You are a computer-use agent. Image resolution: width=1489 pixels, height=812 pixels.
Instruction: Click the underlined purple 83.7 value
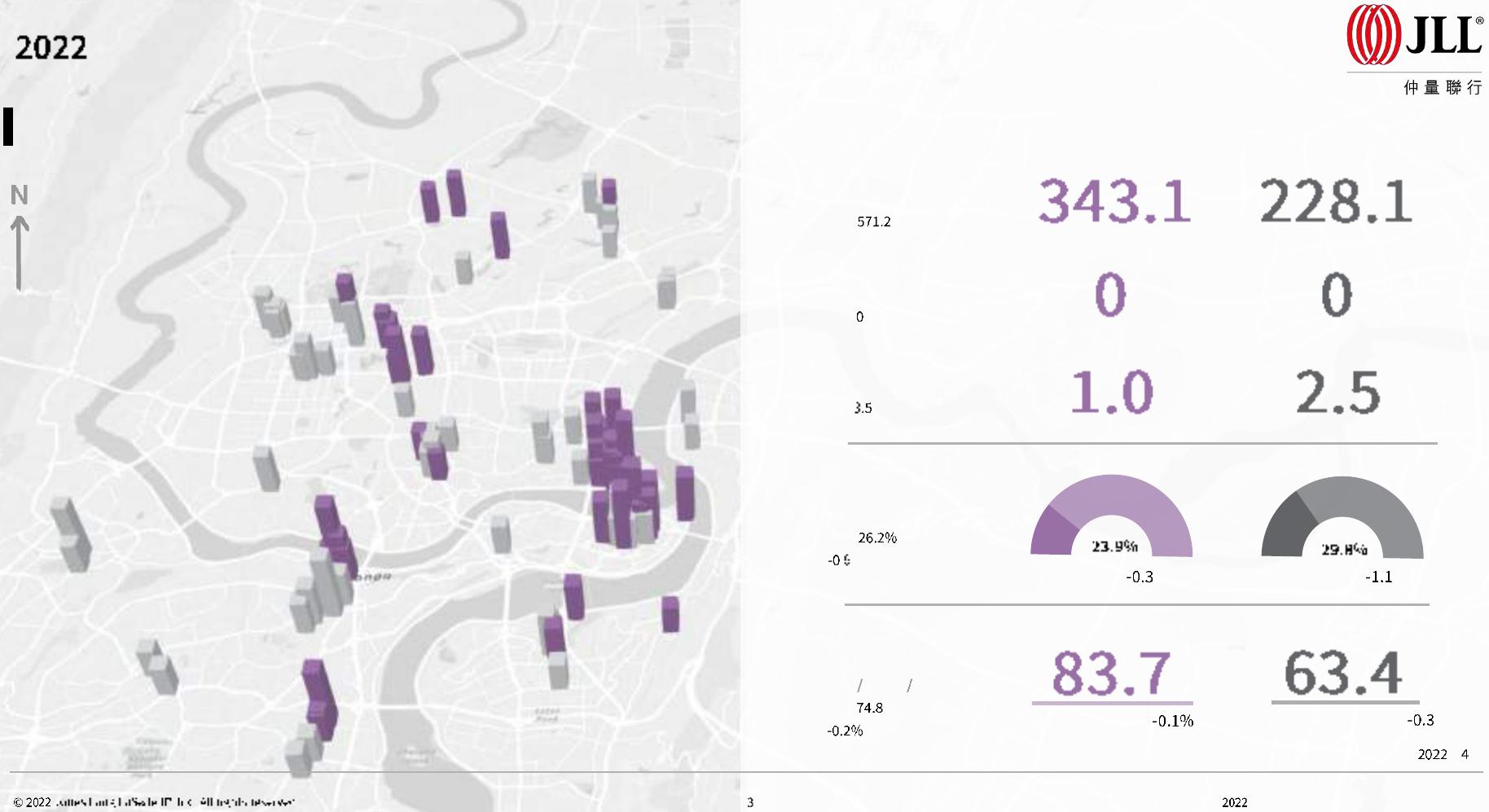point(1111,674)
